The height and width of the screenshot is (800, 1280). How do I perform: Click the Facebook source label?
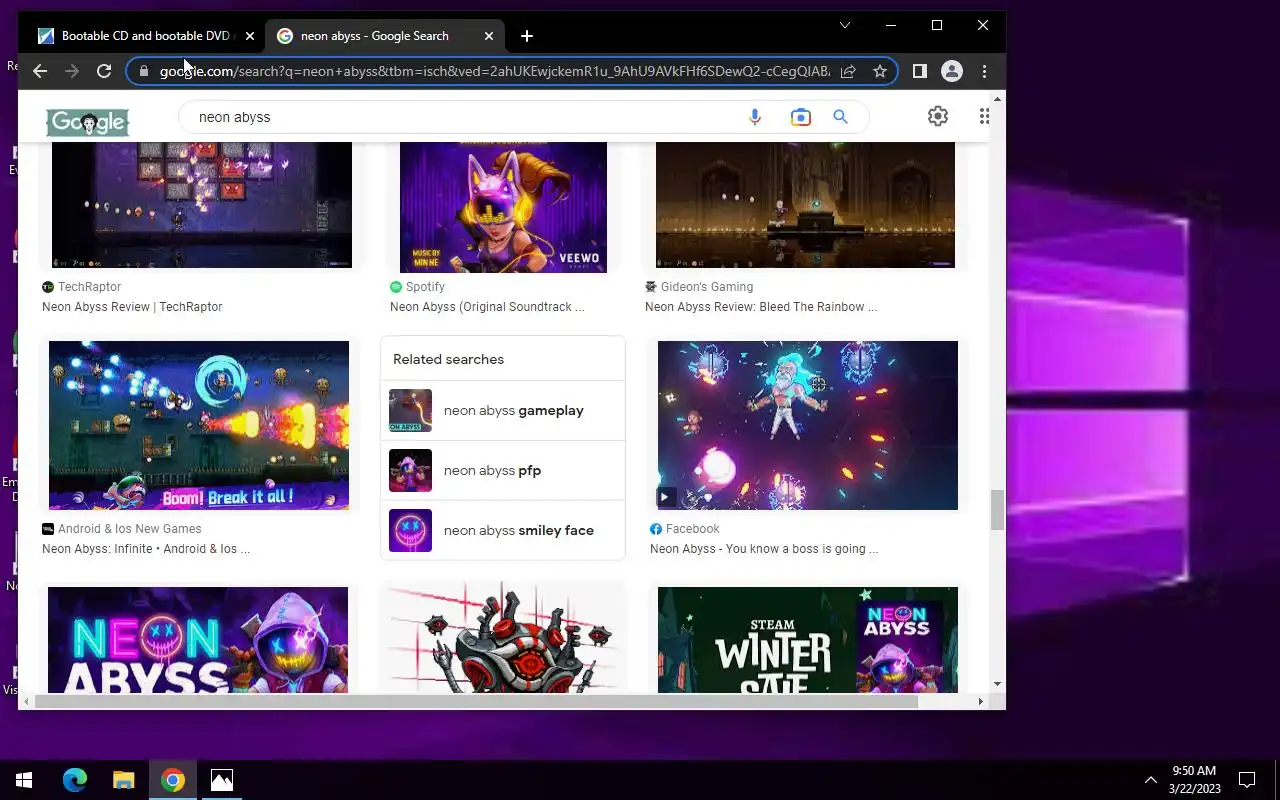pyautogui.click(x=693, y=529)
